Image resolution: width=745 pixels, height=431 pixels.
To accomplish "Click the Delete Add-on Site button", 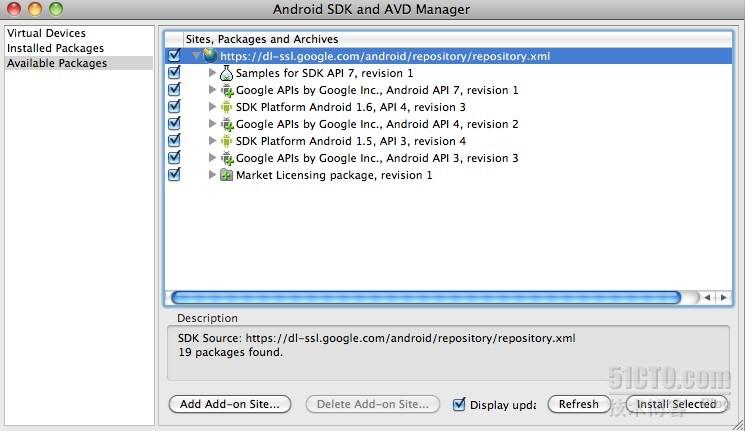I will tap(373, 404).
